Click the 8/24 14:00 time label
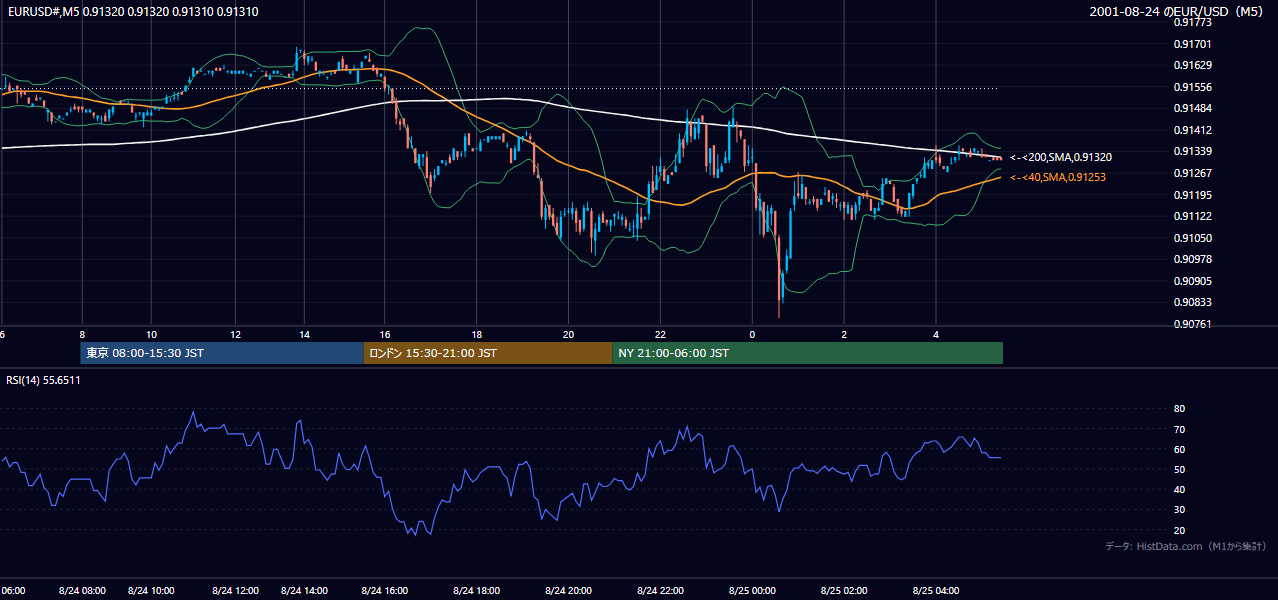Image resolution: width=1278 pixels, height=600 pixels. coord(306,591)
